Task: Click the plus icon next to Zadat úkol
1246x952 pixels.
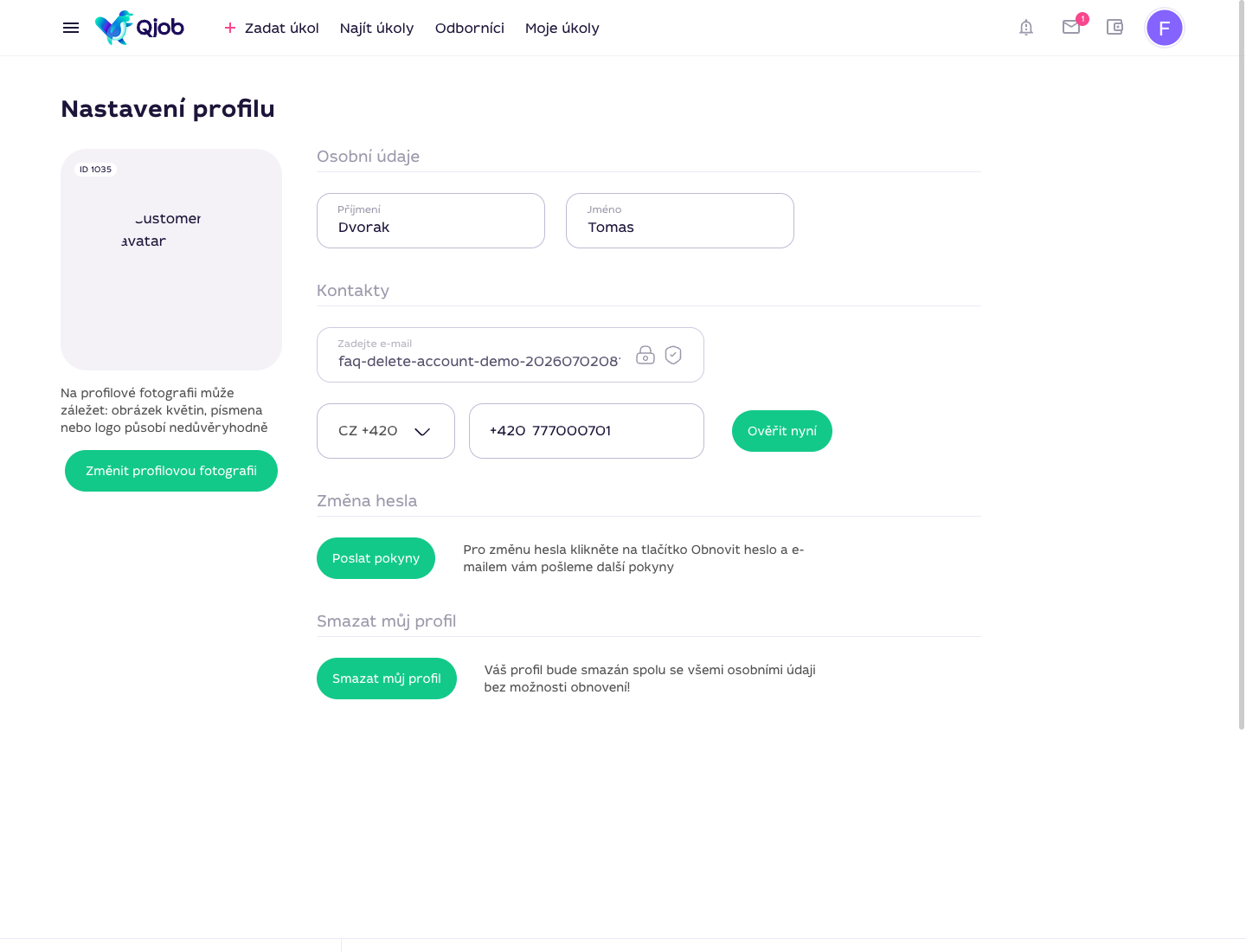Action: tap(230, 28)
